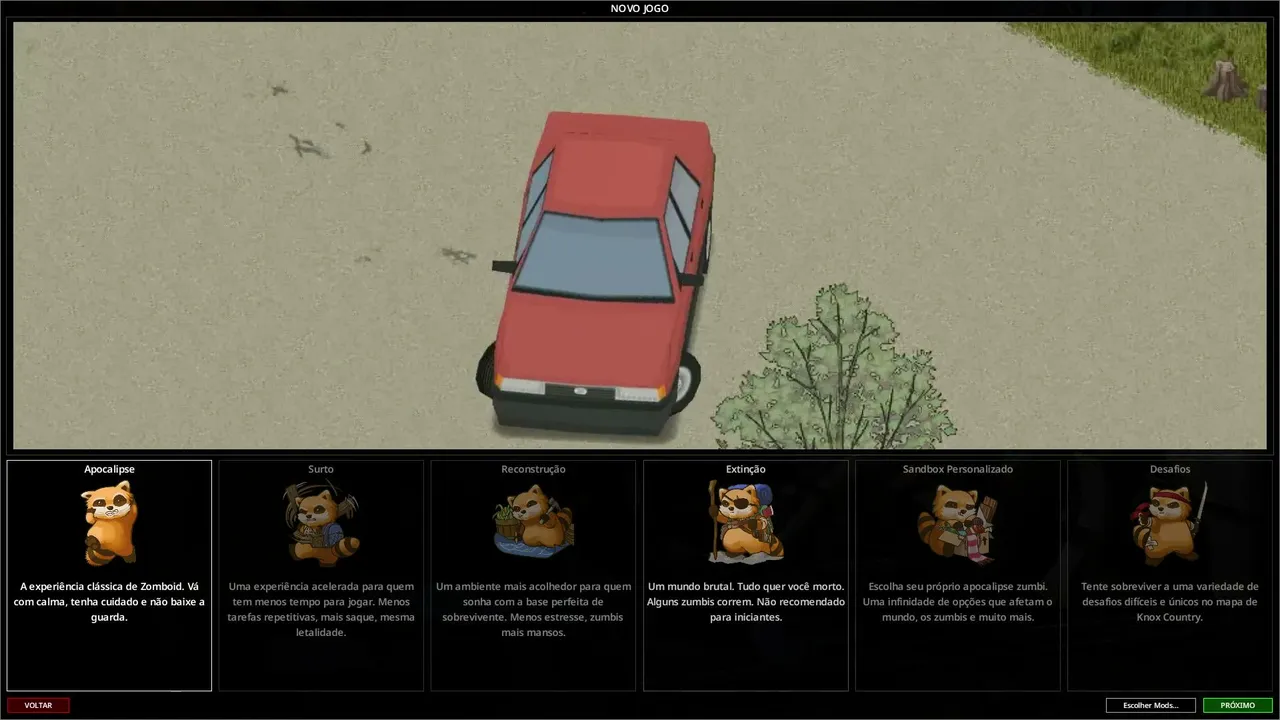Click the NOVO JOGO header title
Viewport: 1280px width, 720px height.
point(640,9)
